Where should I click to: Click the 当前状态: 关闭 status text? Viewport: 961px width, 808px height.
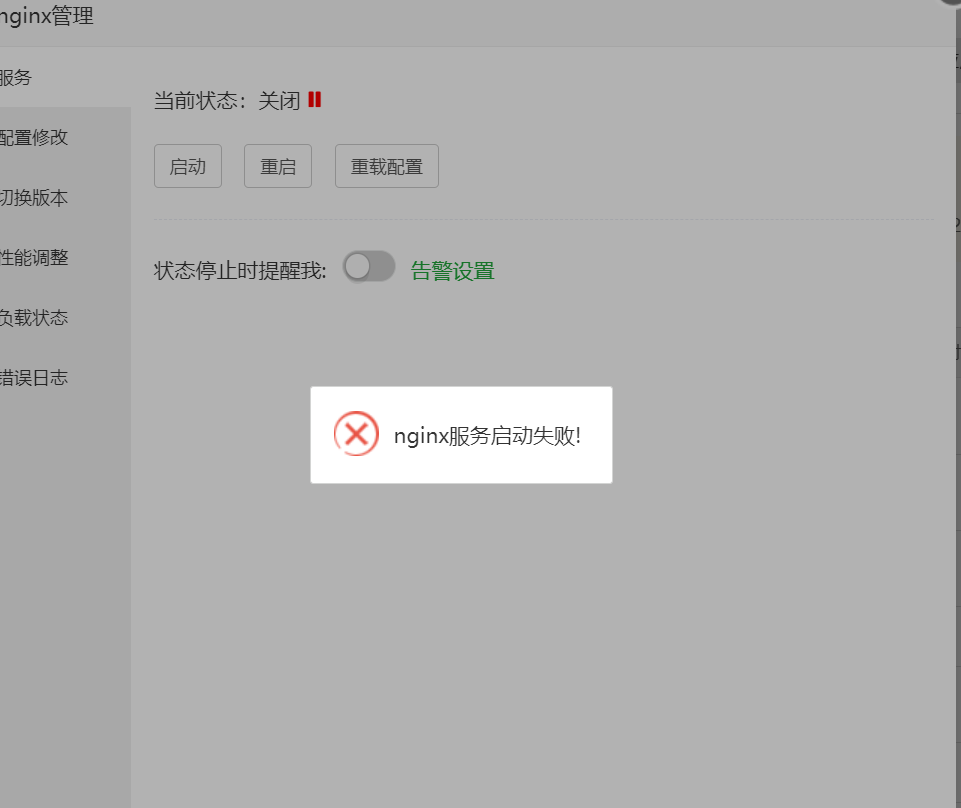point(227,100)
